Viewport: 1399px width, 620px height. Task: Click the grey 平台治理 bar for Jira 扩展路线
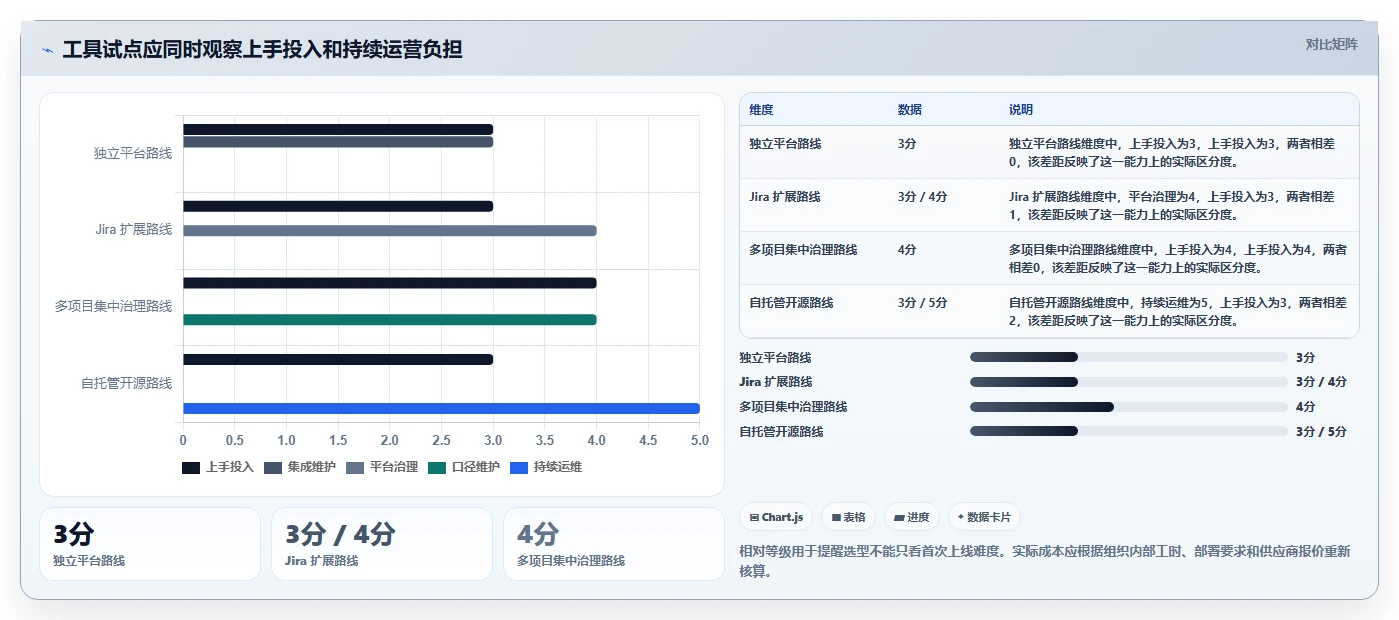tap(389, 231)
